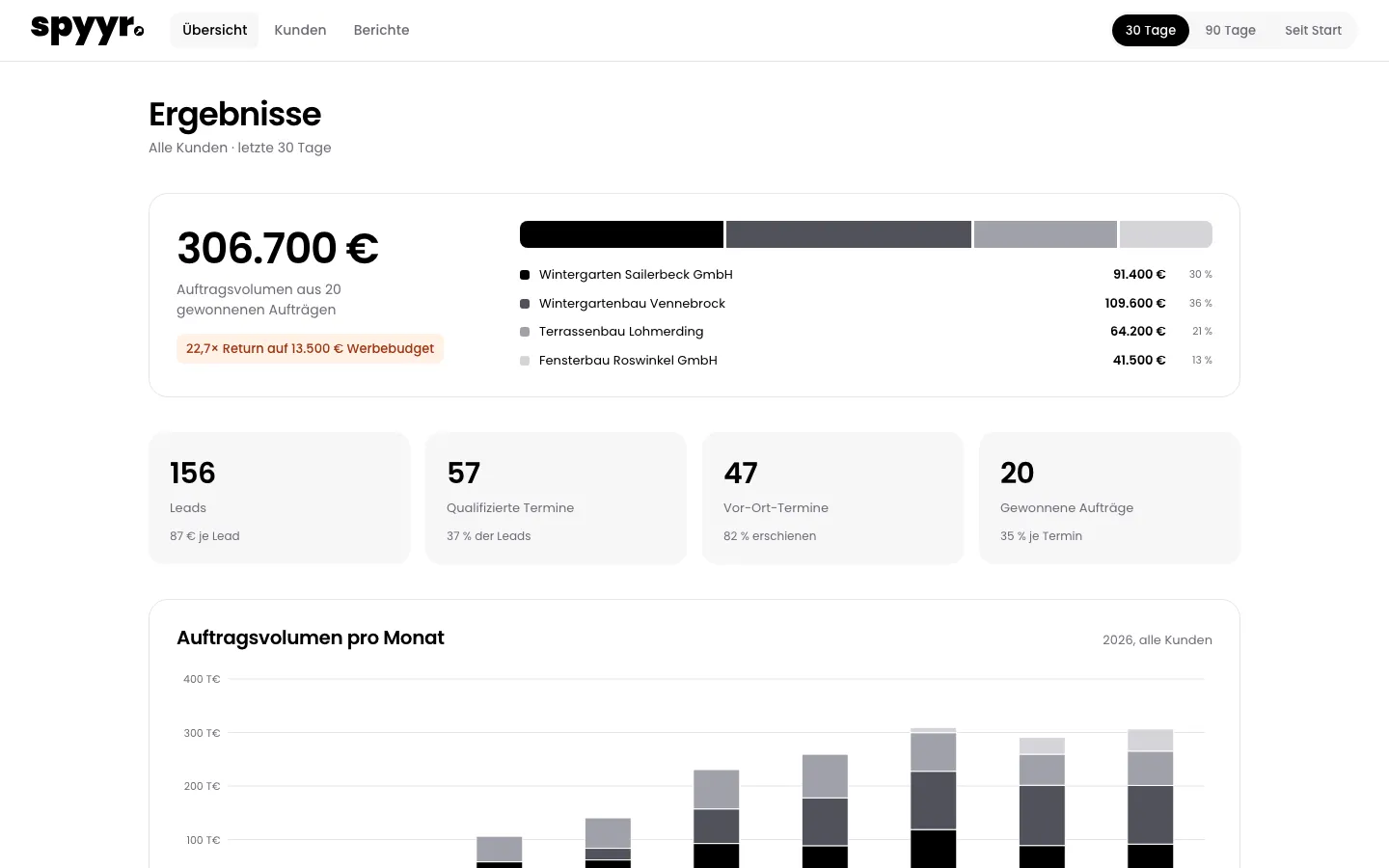Open Wintergarten Sailerbeck GmbH client name
The width and height of the screenshot is (1389, 868).
636,275
